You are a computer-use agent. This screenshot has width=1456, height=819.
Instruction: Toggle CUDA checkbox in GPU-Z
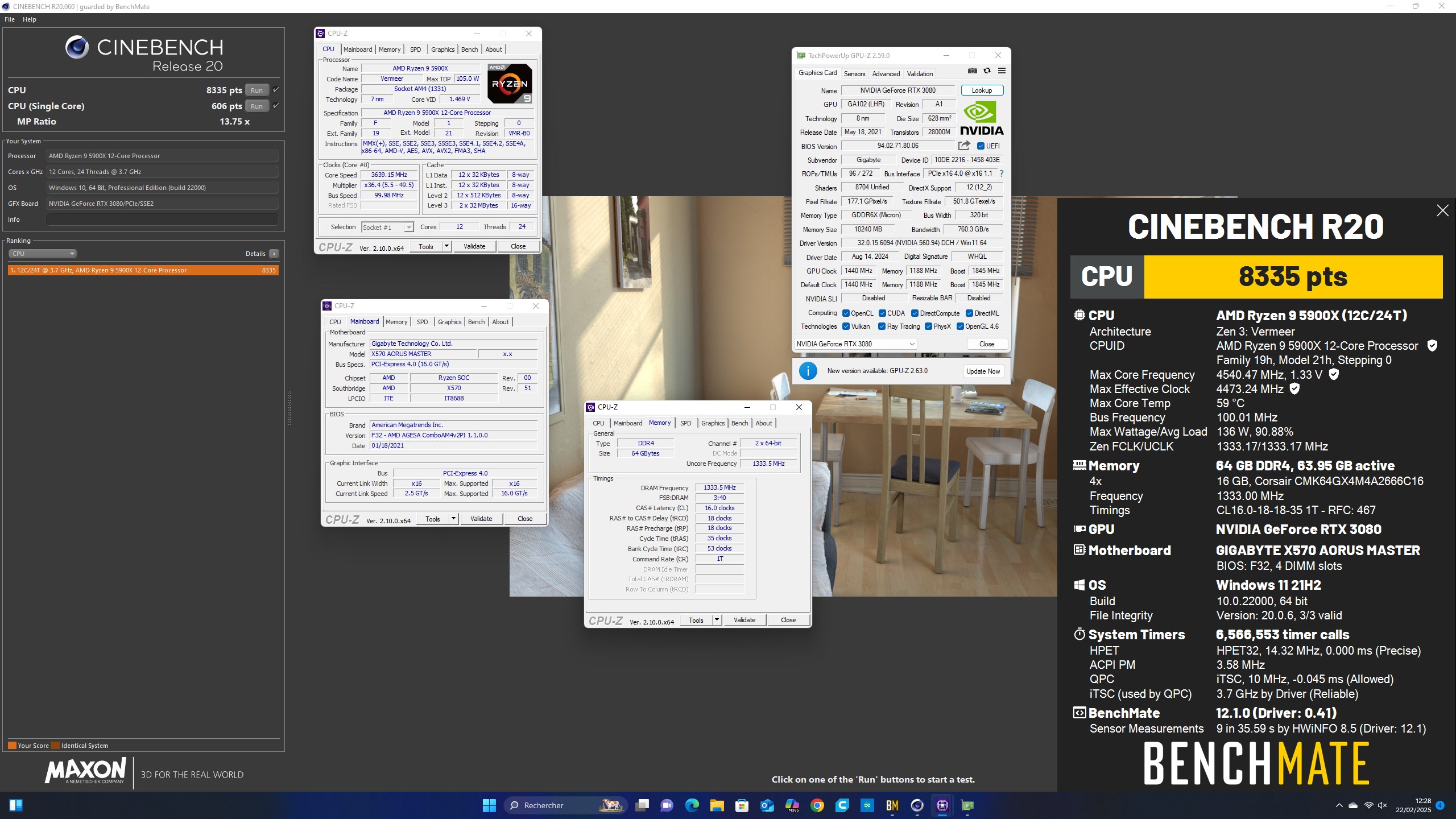tap(882, 313)
